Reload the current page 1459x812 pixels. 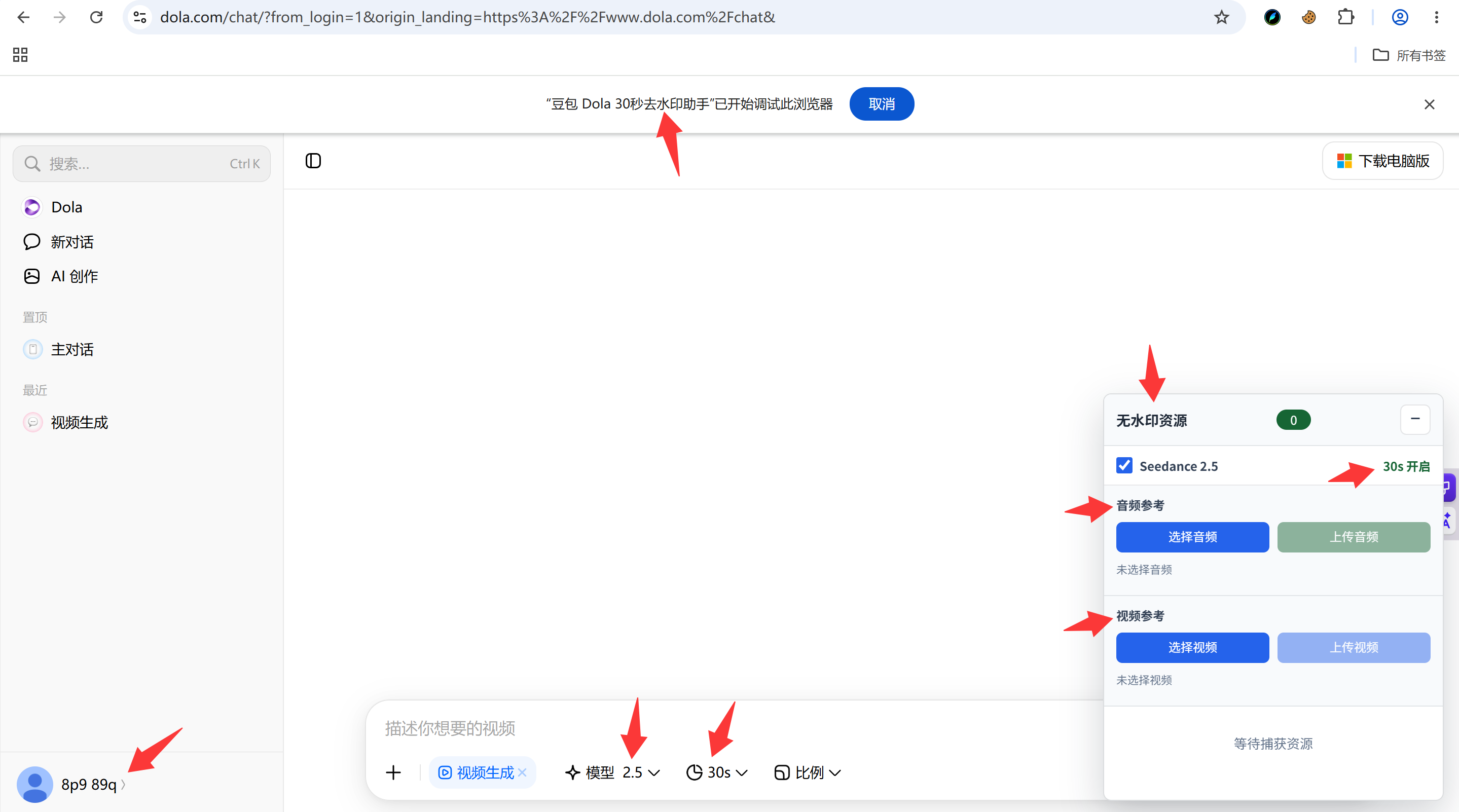(96, 17)
